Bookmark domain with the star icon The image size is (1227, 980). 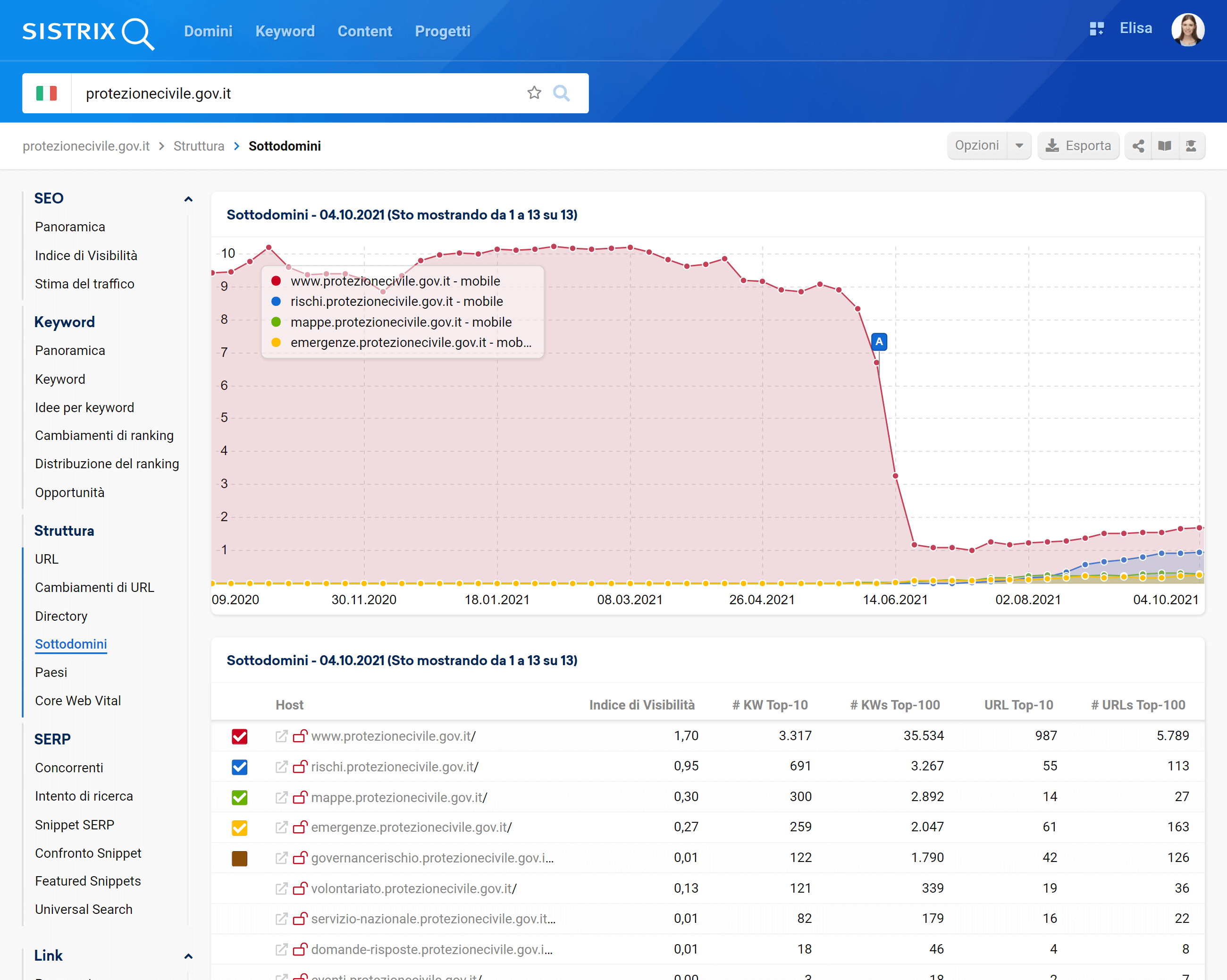point(534,93)
